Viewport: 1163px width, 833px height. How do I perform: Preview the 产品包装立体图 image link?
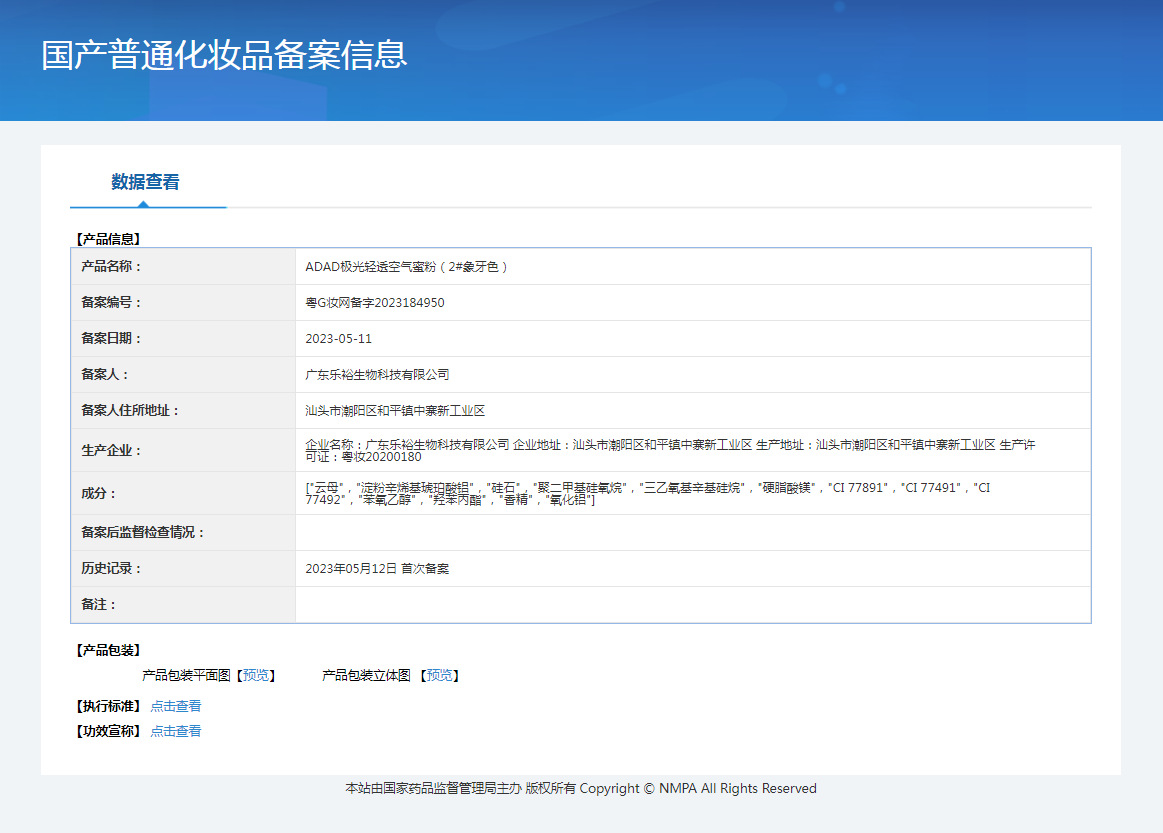(x=439, y=675)
